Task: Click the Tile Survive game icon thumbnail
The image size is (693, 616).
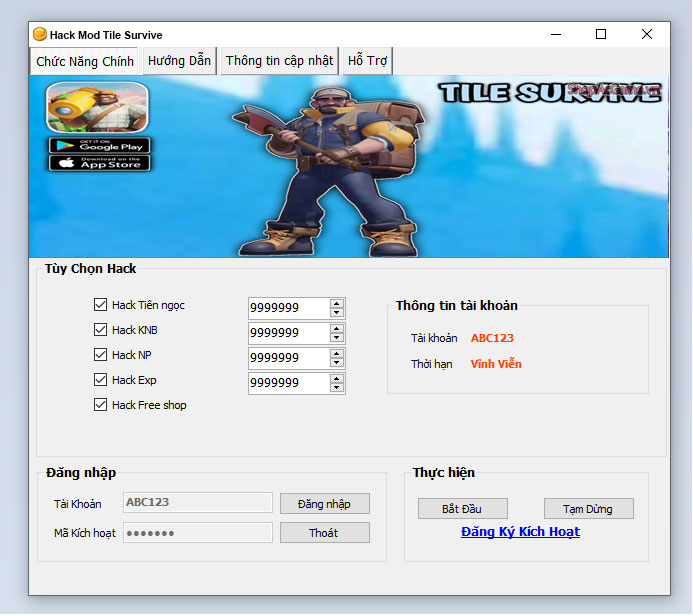Action: pos(97,107)
